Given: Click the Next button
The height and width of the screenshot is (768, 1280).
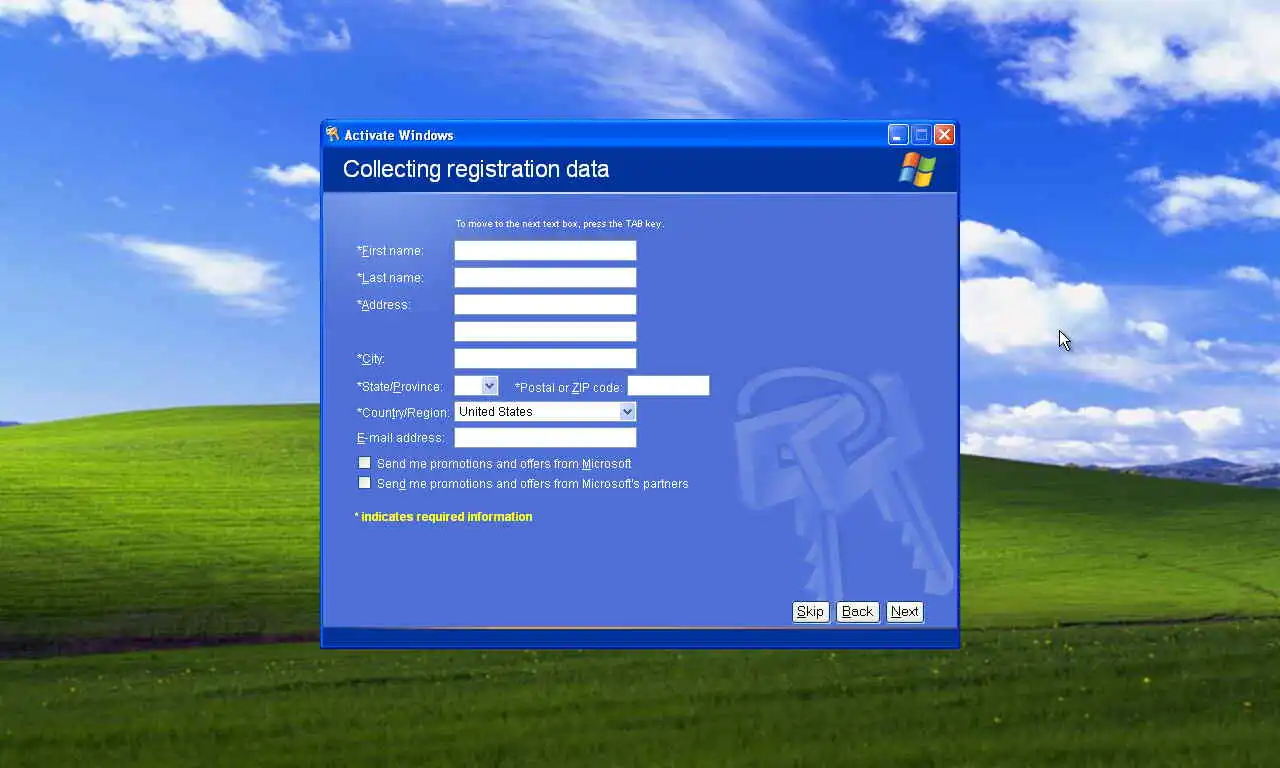Looking at the screenshot, I should (x=905, y=612).
